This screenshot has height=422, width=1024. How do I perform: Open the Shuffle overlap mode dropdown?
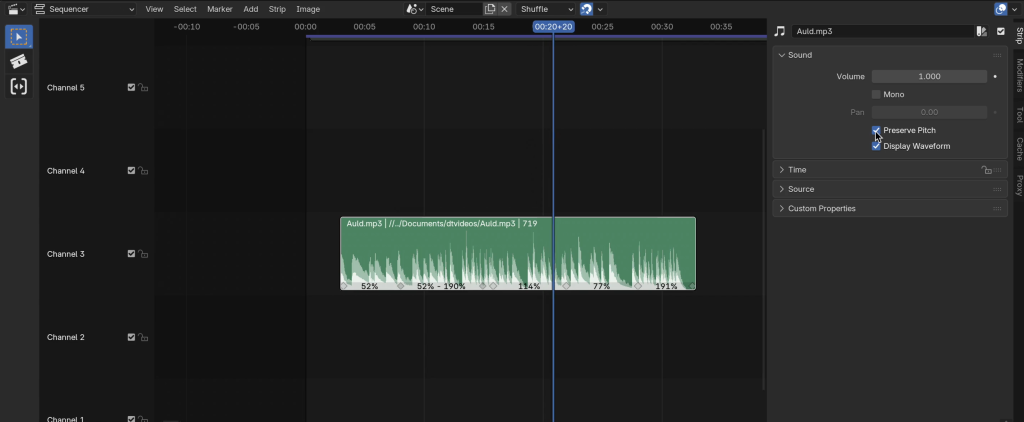(x=546, y=9)
